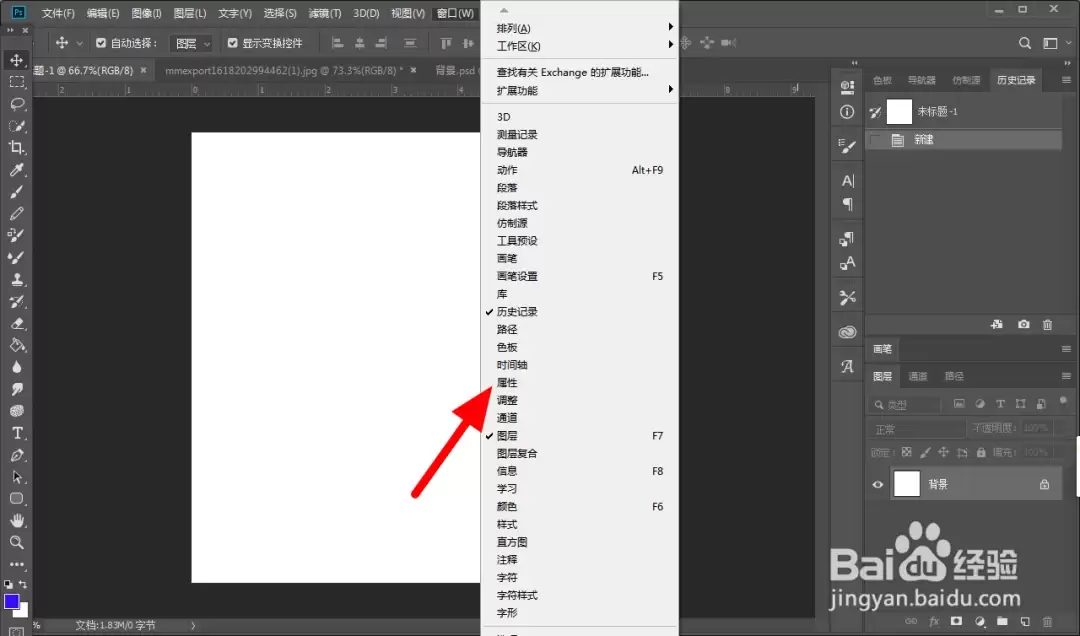
Task: Select the Move tool
Action: coord(17,60)
